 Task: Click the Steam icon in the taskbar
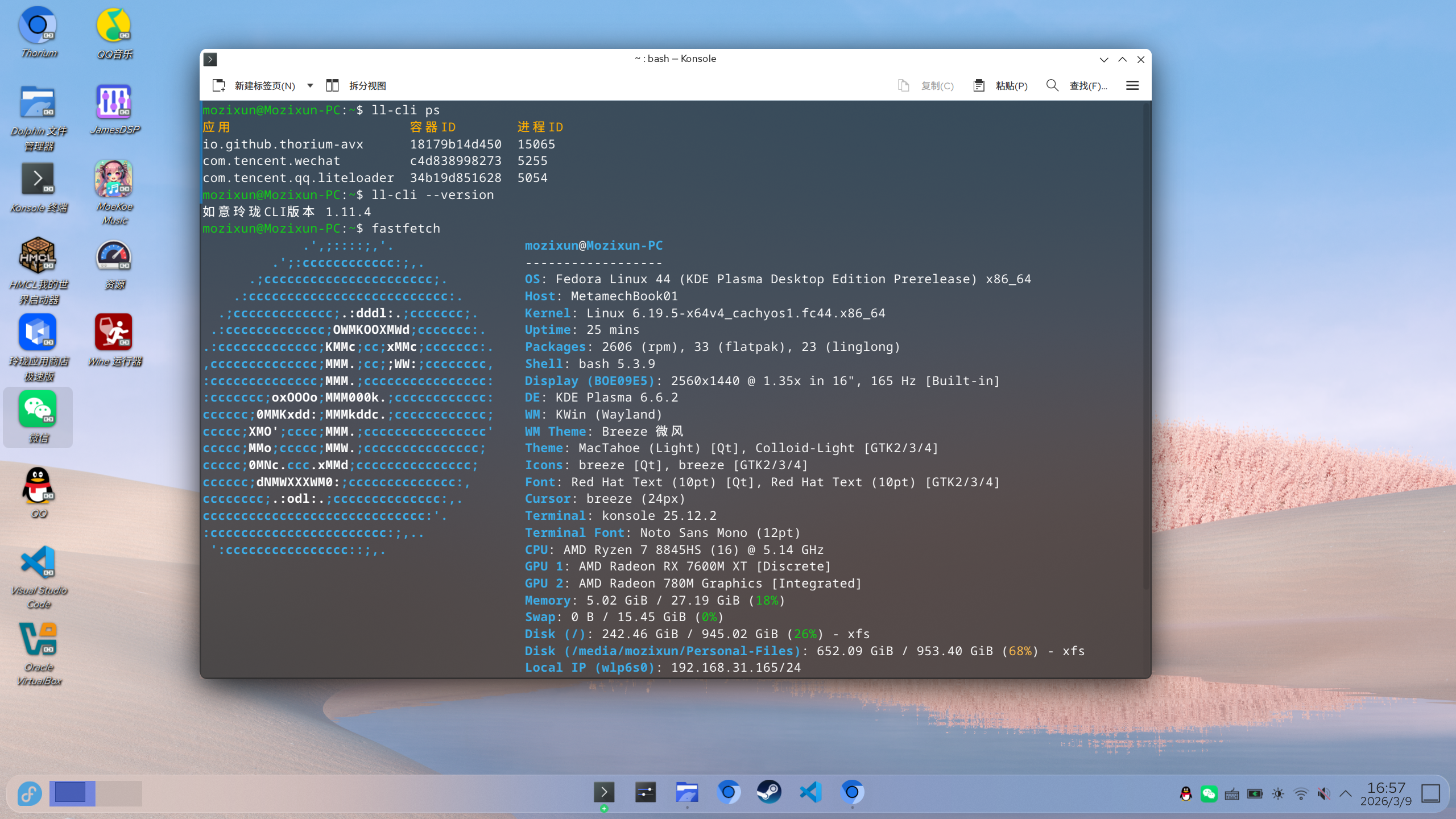[769, 792]
